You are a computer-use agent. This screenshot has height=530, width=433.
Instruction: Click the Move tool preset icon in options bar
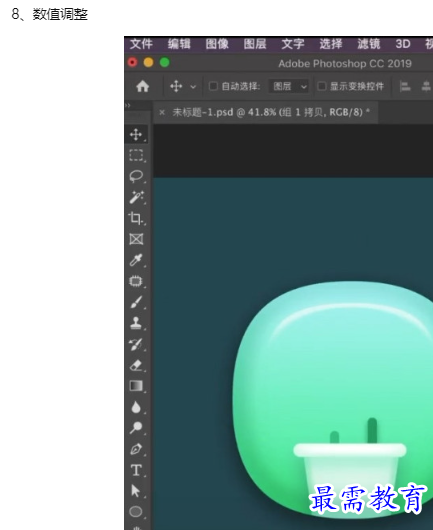pyautogui.click(x=176, y=86)
